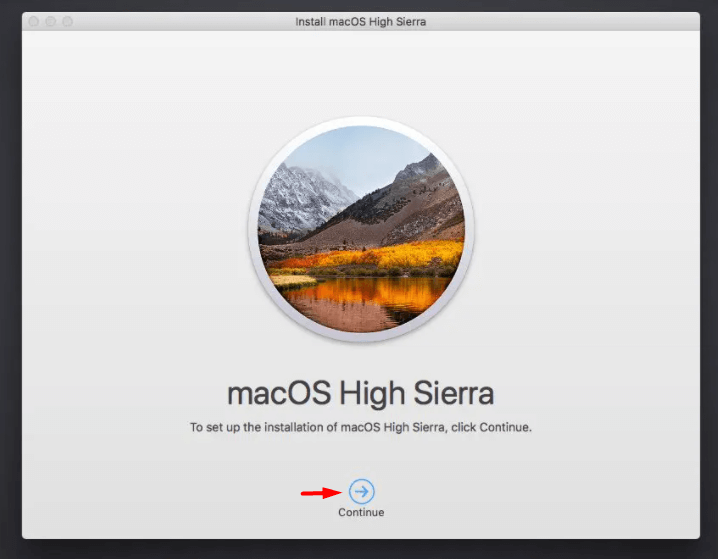This screenshot has width=718, height=559.
Task: Click the blue Continue arrow icon
Action: coord(361,491)
